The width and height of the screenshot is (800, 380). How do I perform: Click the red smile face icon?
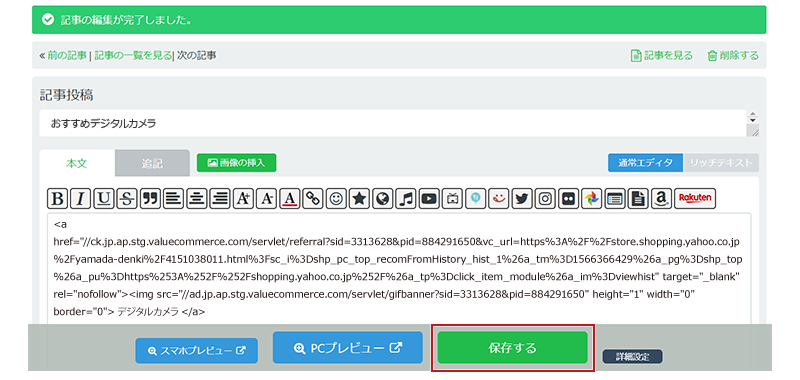pyautogui.click(x=498, y=199)
